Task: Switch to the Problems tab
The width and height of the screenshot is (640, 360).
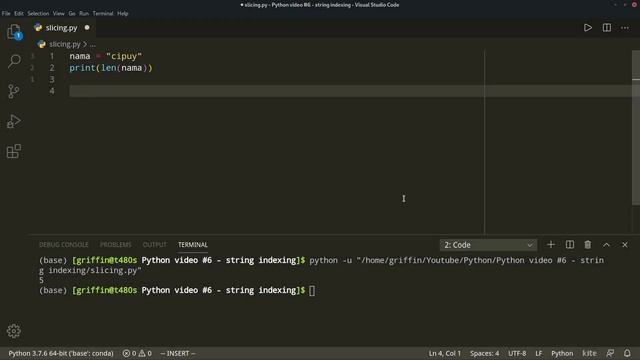Action: tap(116, 244)
